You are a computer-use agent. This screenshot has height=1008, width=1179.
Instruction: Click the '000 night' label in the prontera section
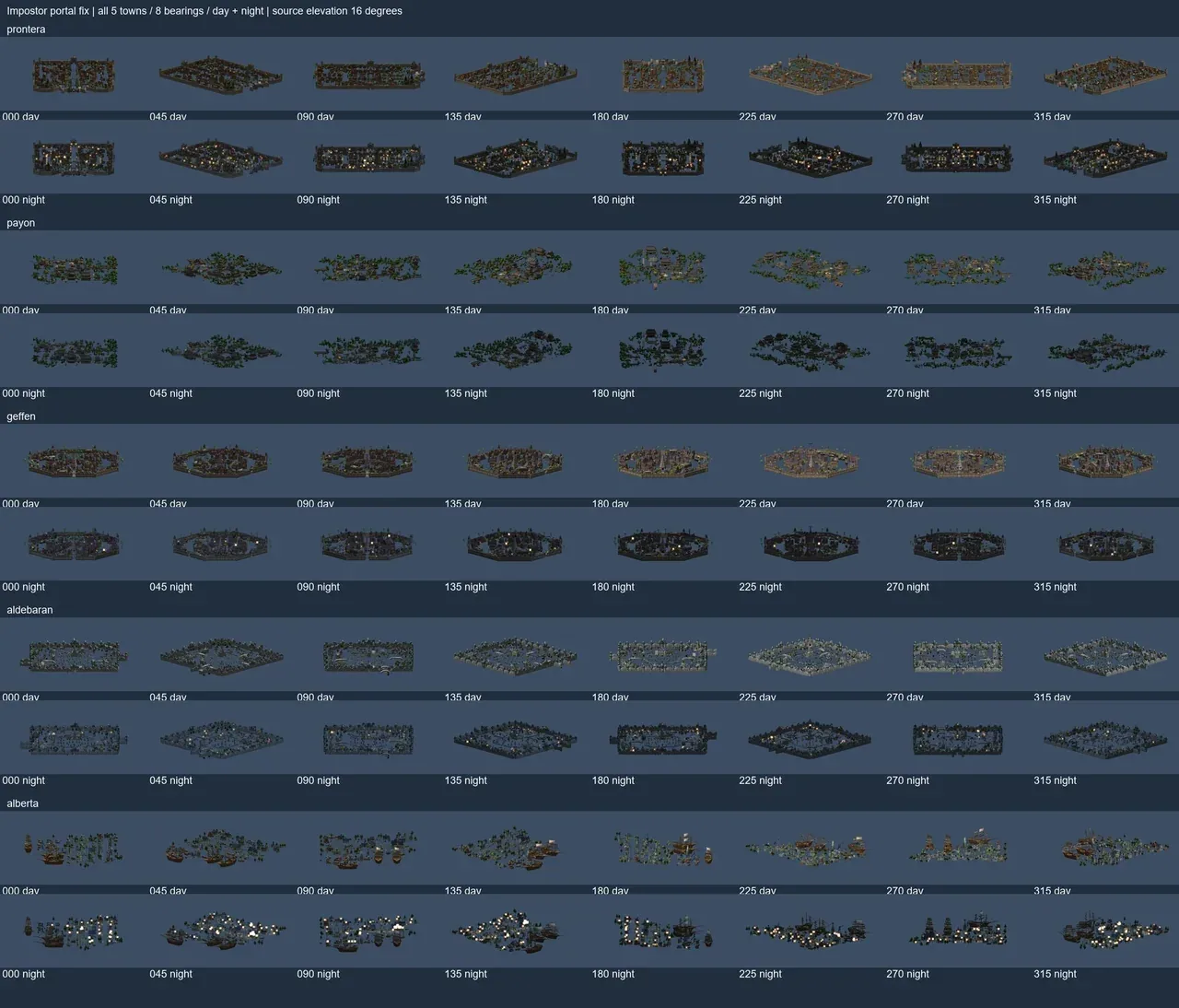coord(24,200)
